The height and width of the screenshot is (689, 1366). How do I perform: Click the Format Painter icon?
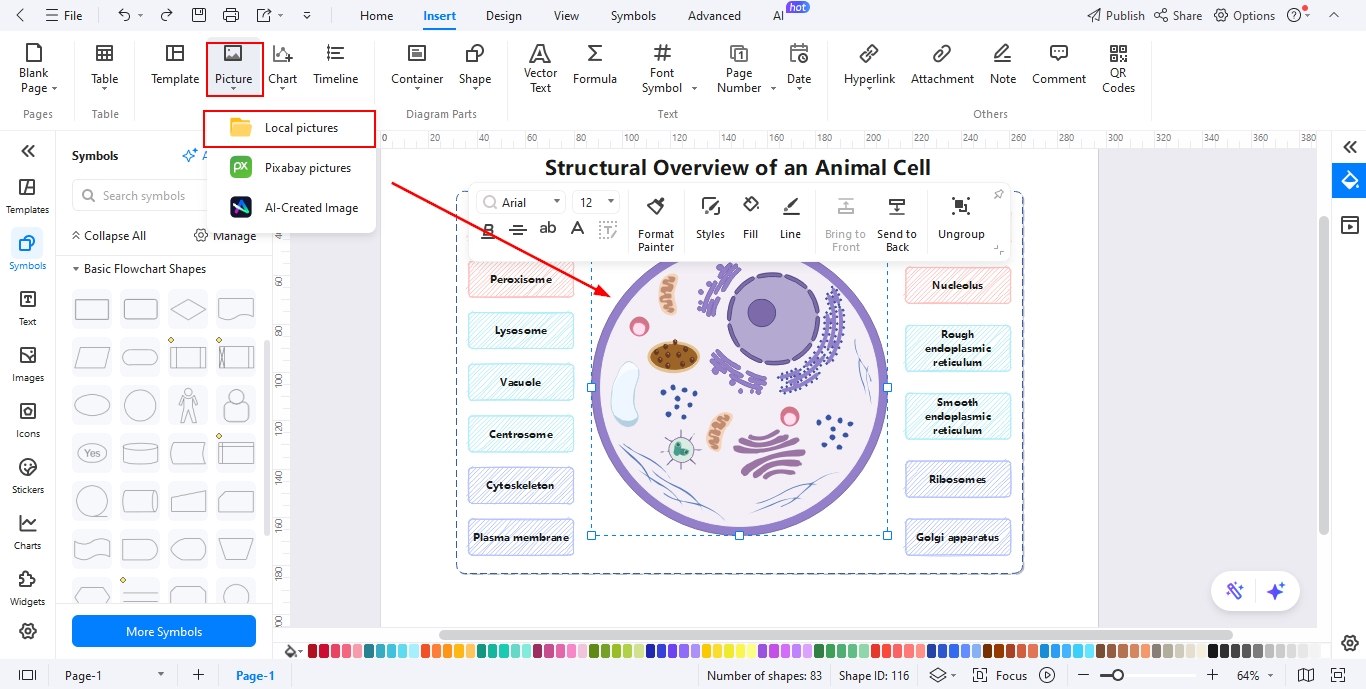pos(656,224)
